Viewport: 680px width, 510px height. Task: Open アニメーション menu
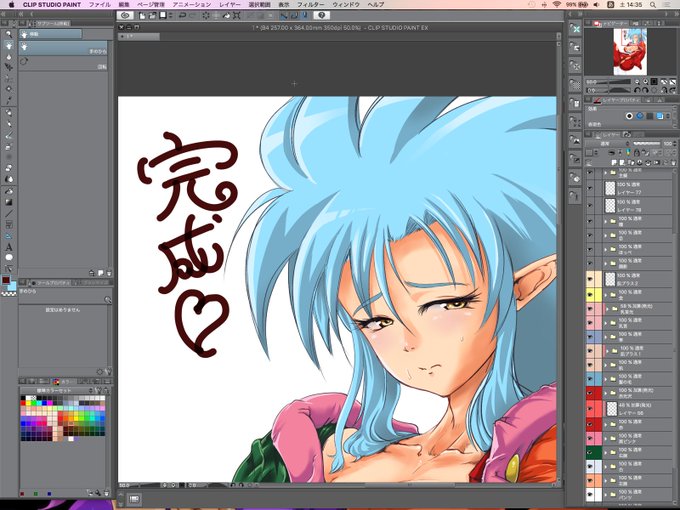pos(192,4)
